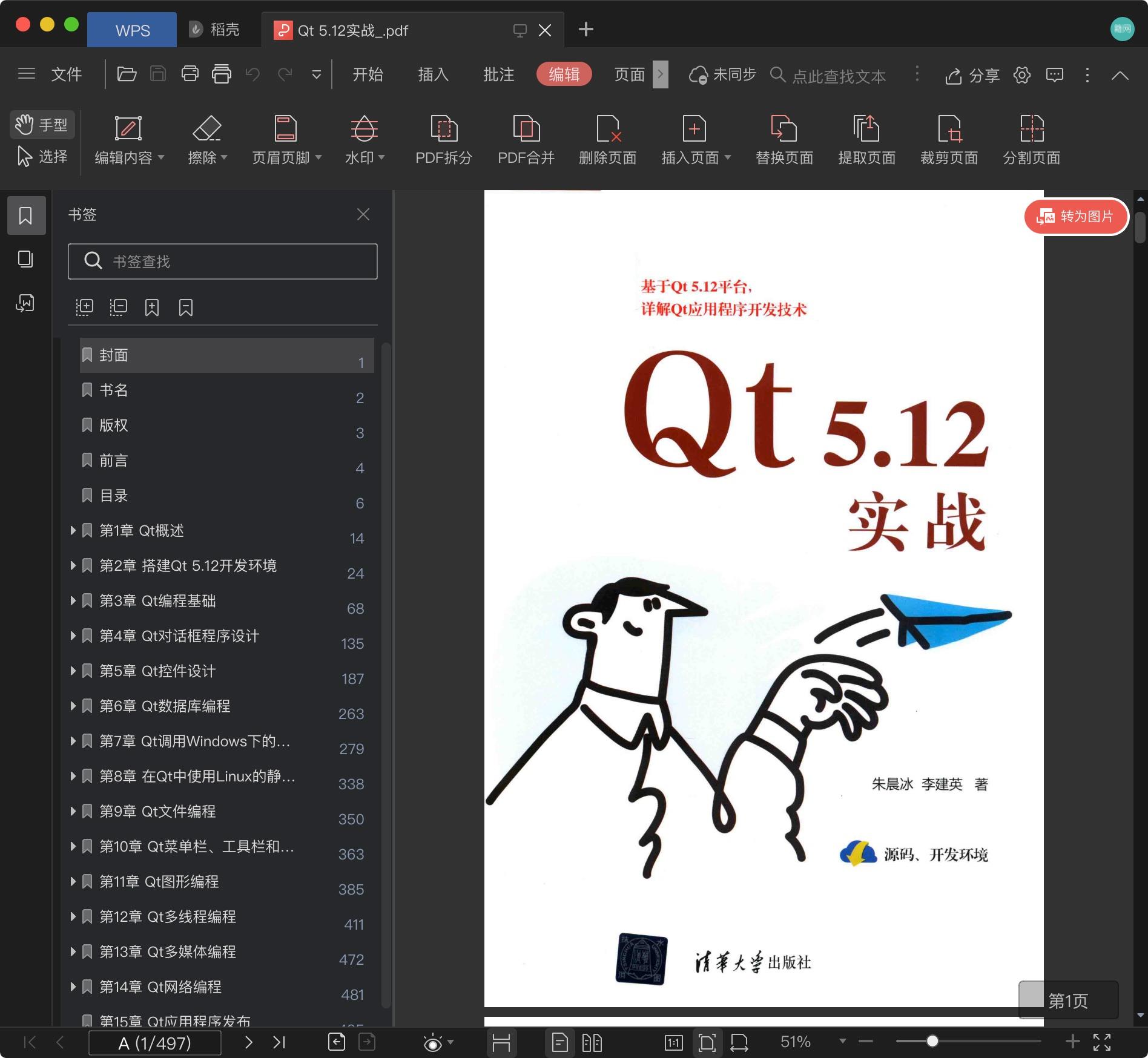Open the zoom percentage dropdown
This screenshot has height=1058, width=1148.
coord(842,1042)
